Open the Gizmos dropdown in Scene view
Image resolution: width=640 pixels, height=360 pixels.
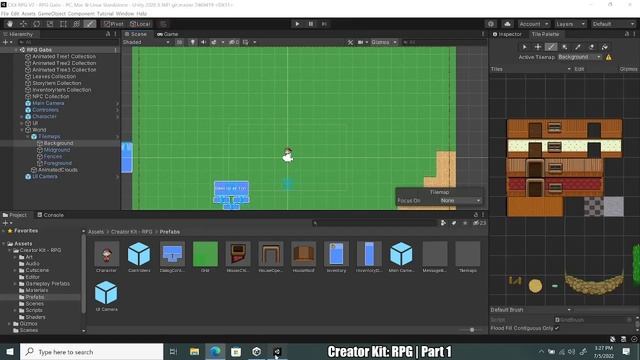click(384, 42)
